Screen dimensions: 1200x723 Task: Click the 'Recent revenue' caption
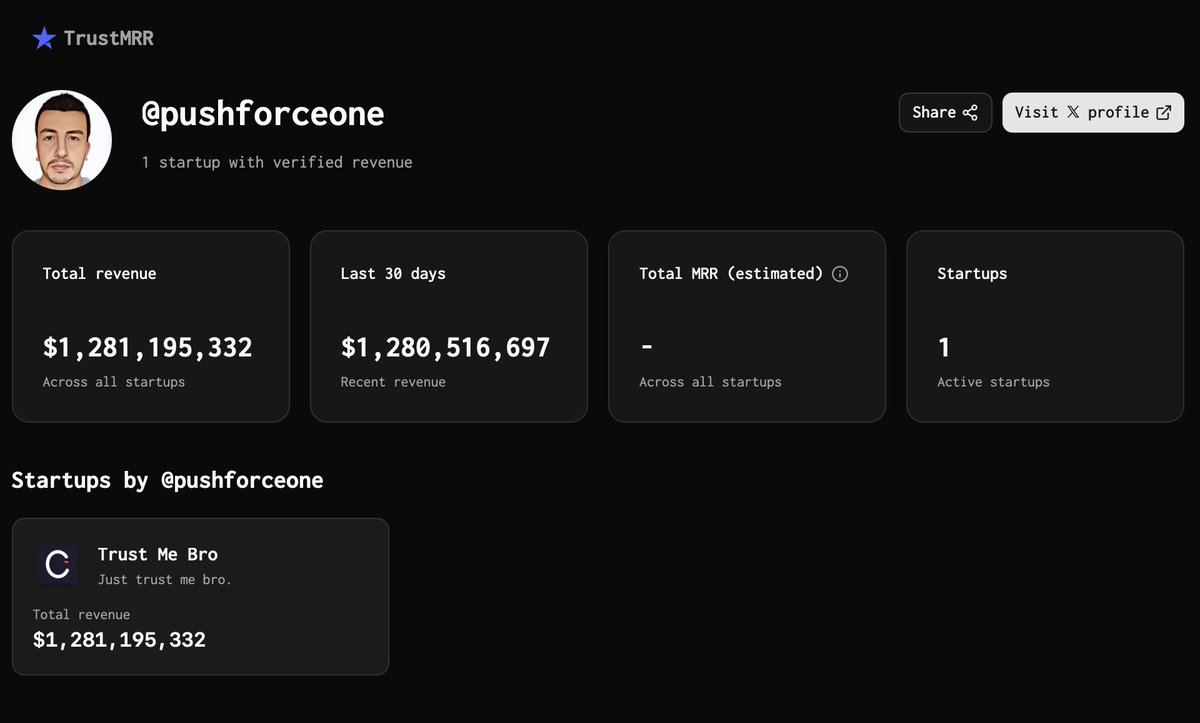393,382
